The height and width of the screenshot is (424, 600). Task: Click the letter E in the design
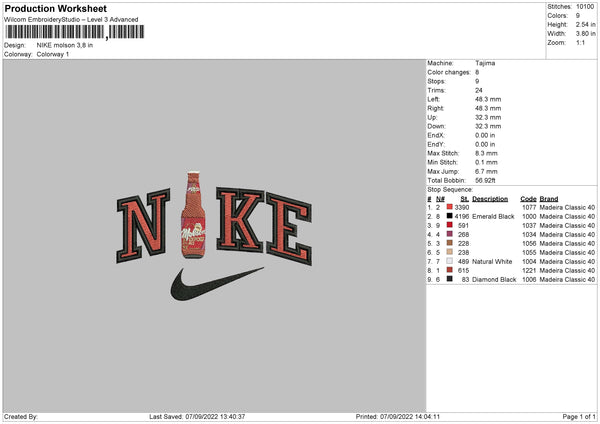click(x=289, y=229)
